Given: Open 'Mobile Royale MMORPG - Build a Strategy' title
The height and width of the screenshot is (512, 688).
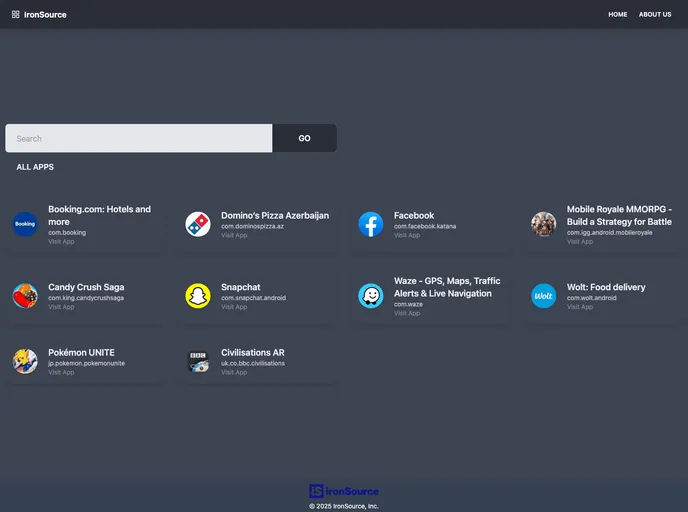Looking at the screenshot, I should coord(619,215).
